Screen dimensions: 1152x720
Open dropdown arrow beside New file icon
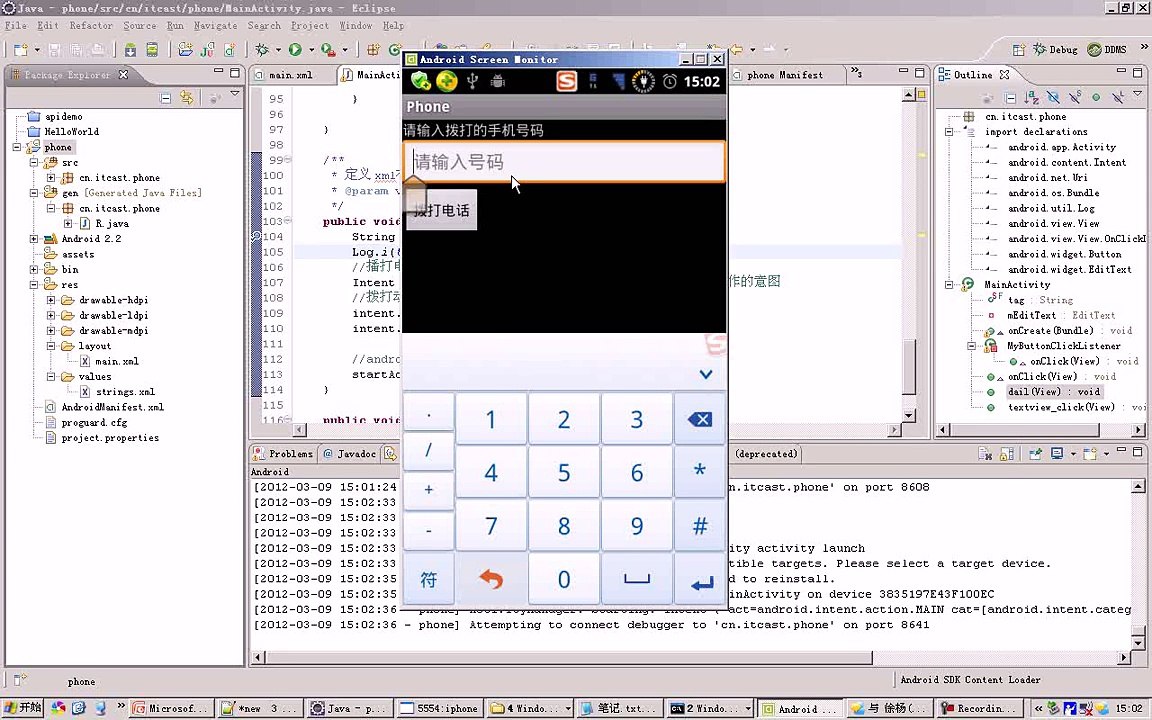point(37,50)
